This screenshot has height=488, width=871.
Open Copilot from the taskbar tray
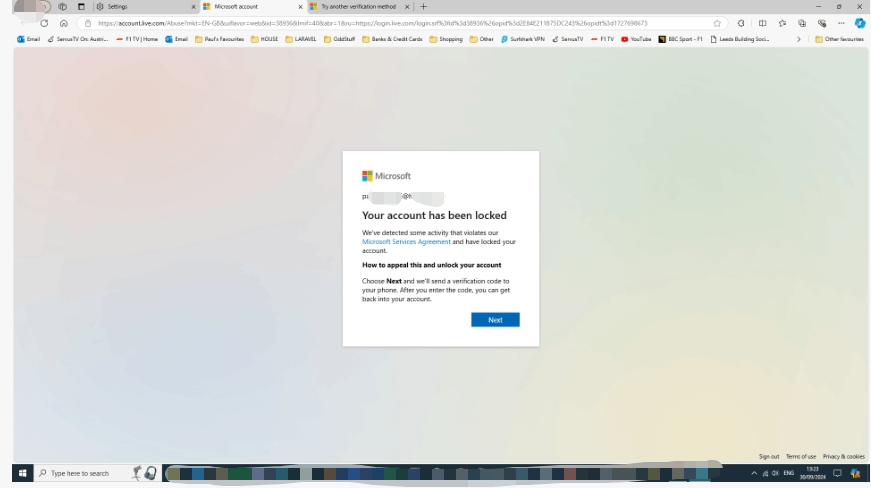click(855, 473)
